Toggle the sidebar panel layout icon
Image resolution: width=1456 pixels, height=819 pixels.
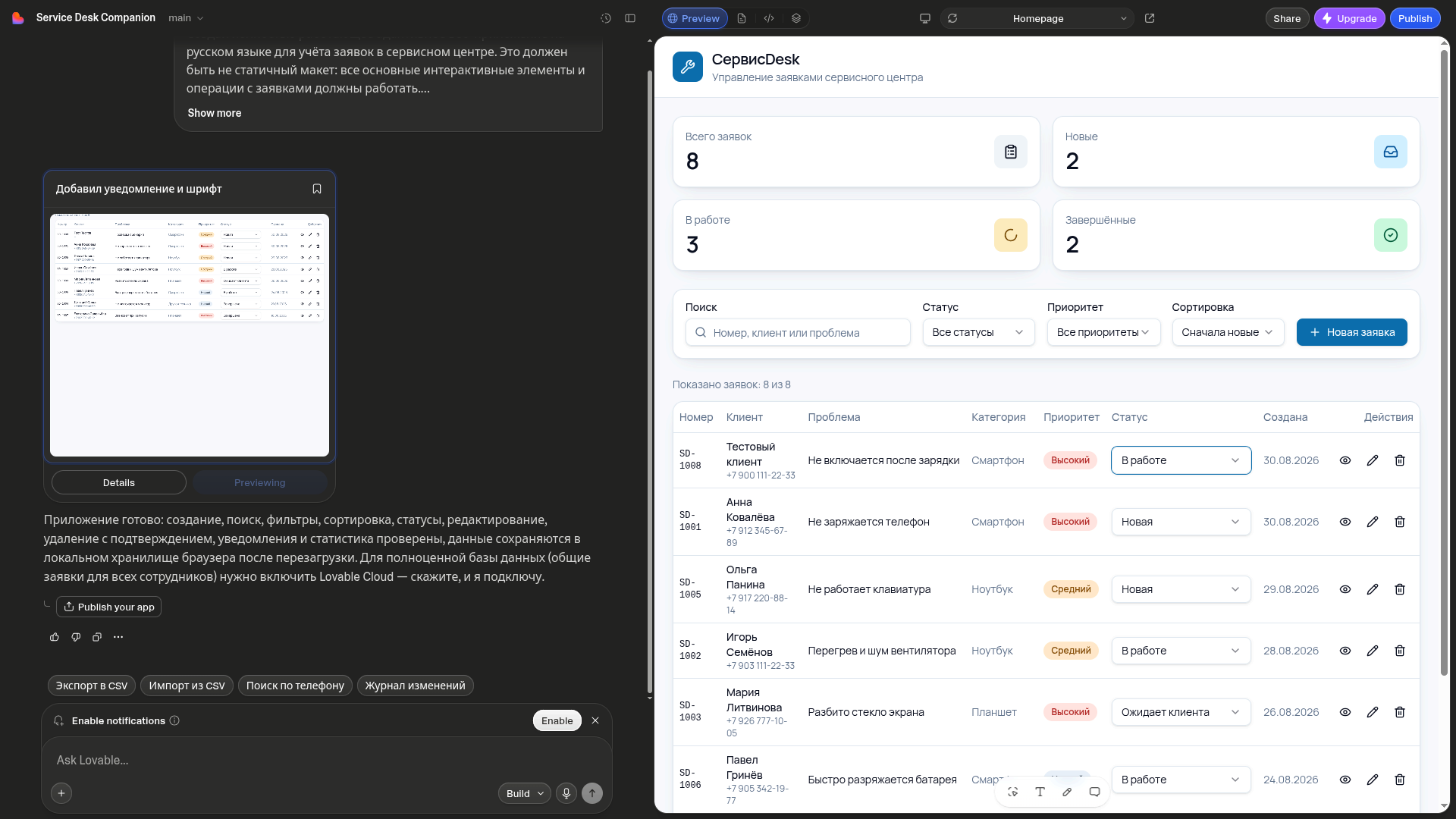tap(630, 18)
